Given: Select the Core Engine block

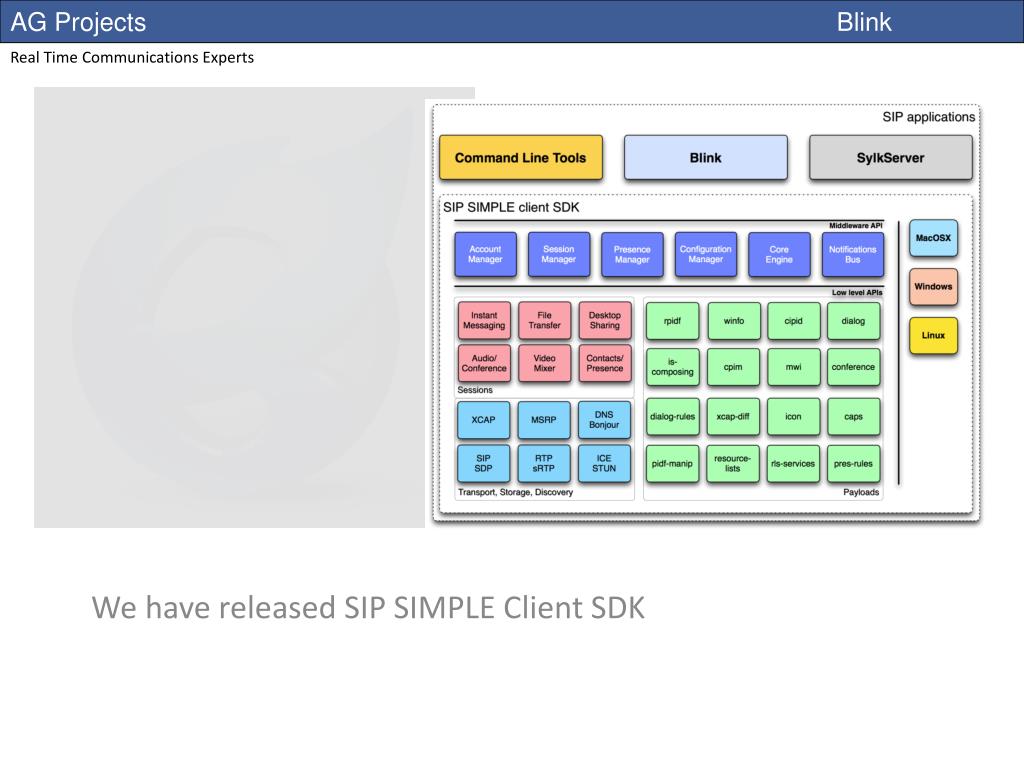Looking at the screenshot, I should (779, 254).
